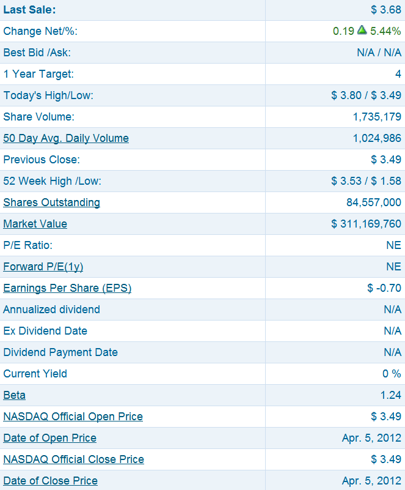Open the NASDAQ Official Open Price link
Viewport: 405px width, 490px height.
pyautogui.click(x=73, y=417)
